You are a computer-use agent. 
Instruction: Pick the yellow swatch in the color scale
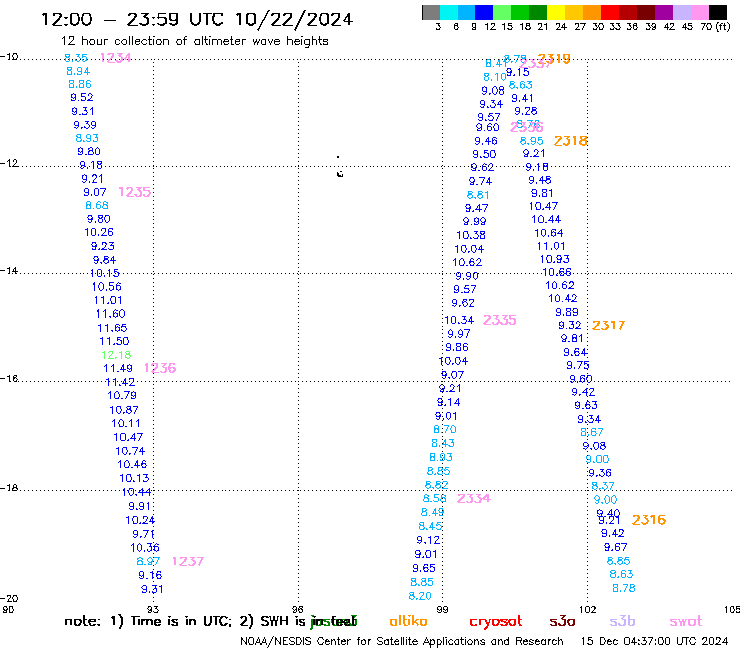point(556,12)
